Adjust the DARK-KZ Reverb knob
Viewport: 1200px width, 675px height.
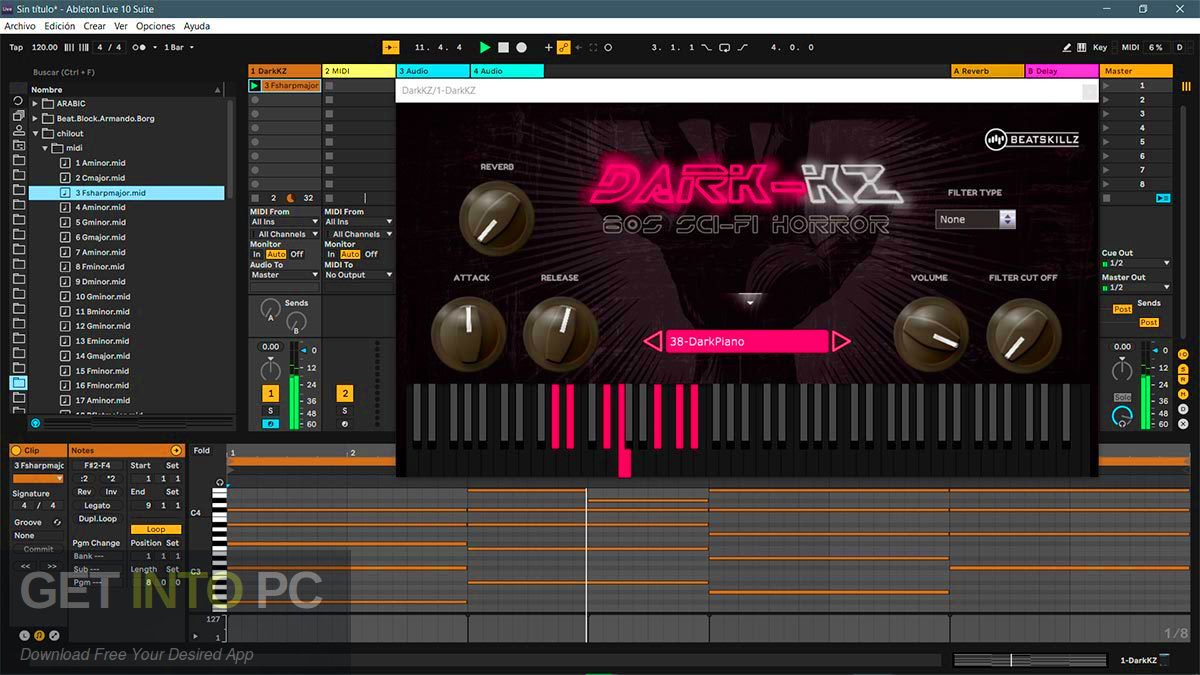click(496, 219)
